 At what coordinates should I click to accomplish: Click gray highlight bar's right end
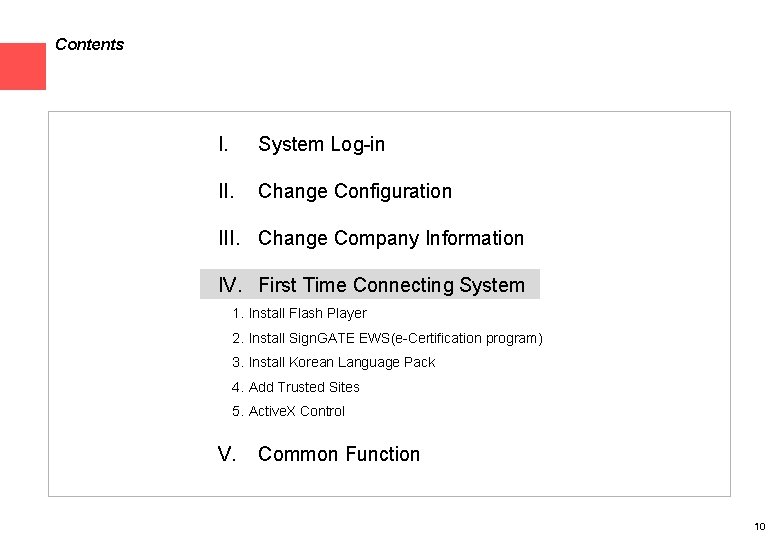click(x=534, y=285)
